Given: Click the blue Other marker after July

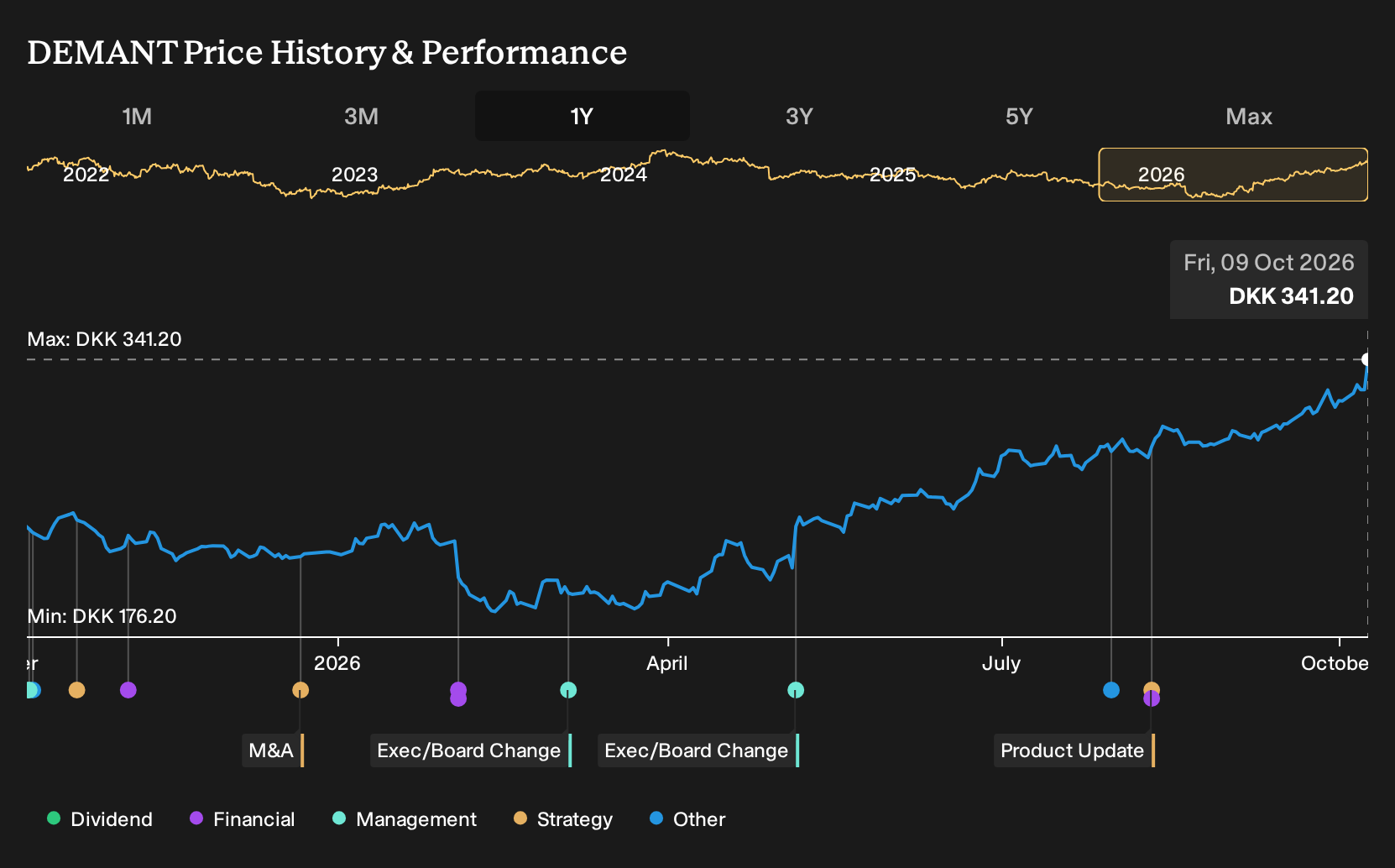Looking at the screenshot, I should pyautogui.click(x=1111, y=690).
